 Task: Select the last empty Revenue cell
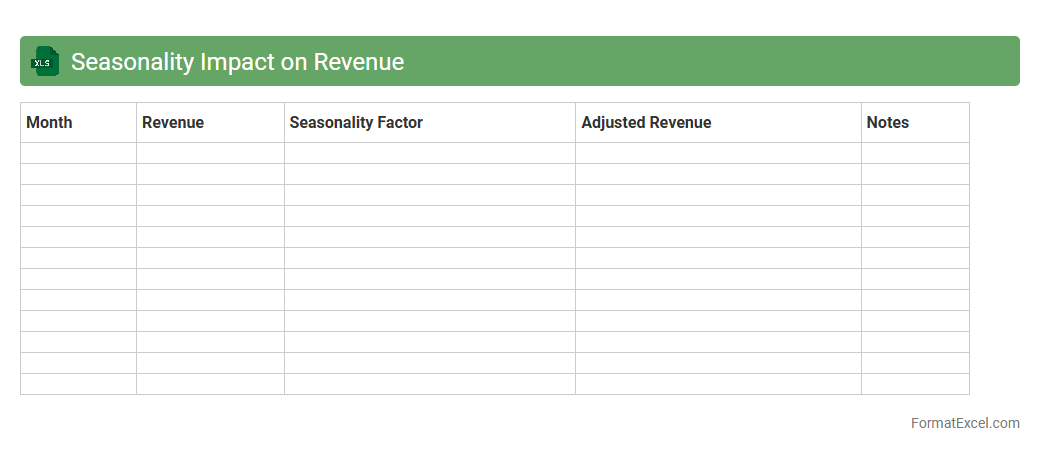click(210, 384)
